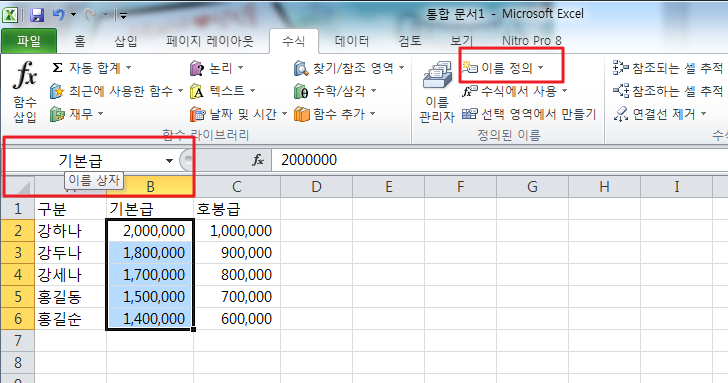This screenshot has width=728, height=383.
Task: Open Date & Time (날짜 및 시간) functions
Action: pyautogui.click(x=239, y=114)
